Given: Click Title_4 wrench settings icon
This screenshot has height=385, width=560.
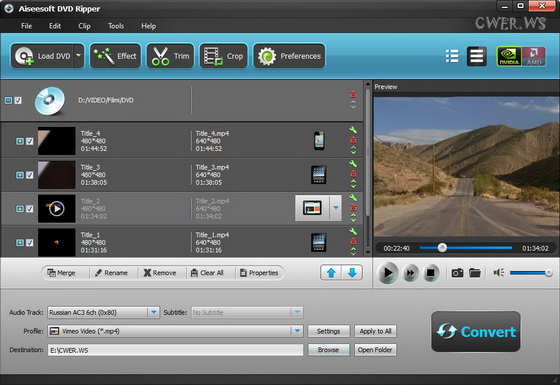Looking at the screenshot, I should click(353, 130).
